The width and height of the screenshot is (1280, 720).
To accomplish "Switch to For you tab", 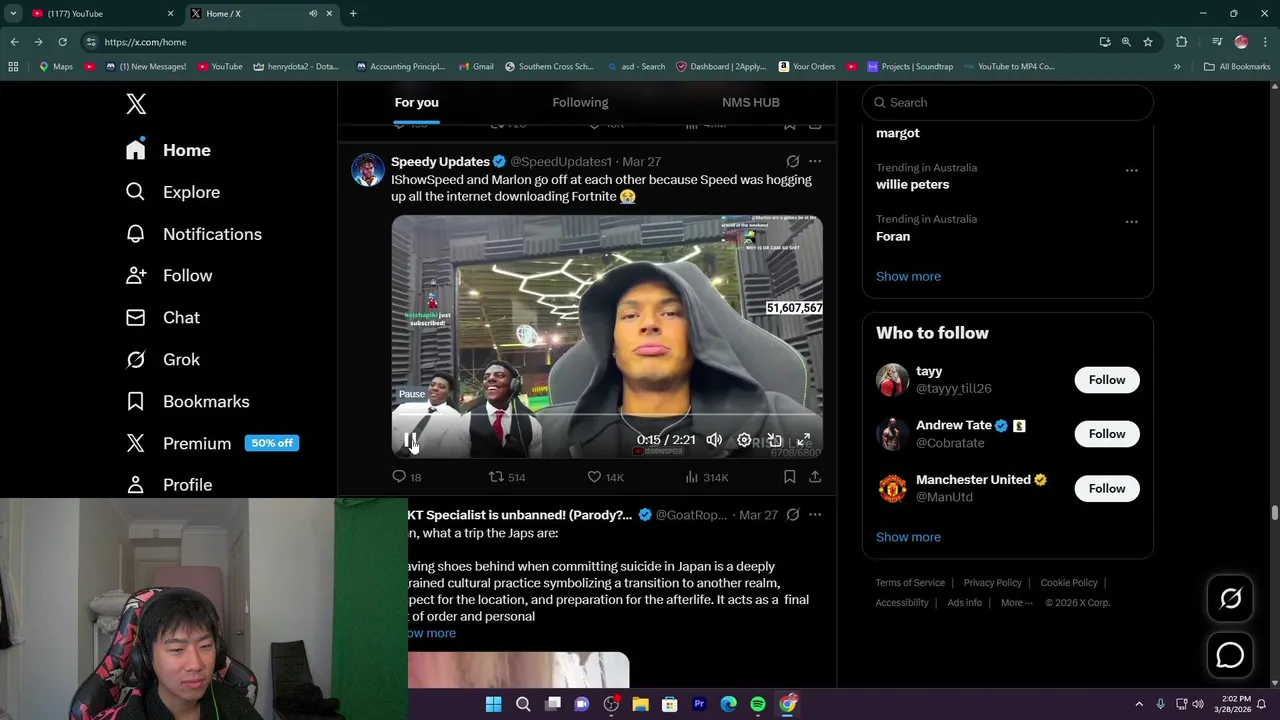I will click(416, 102).
